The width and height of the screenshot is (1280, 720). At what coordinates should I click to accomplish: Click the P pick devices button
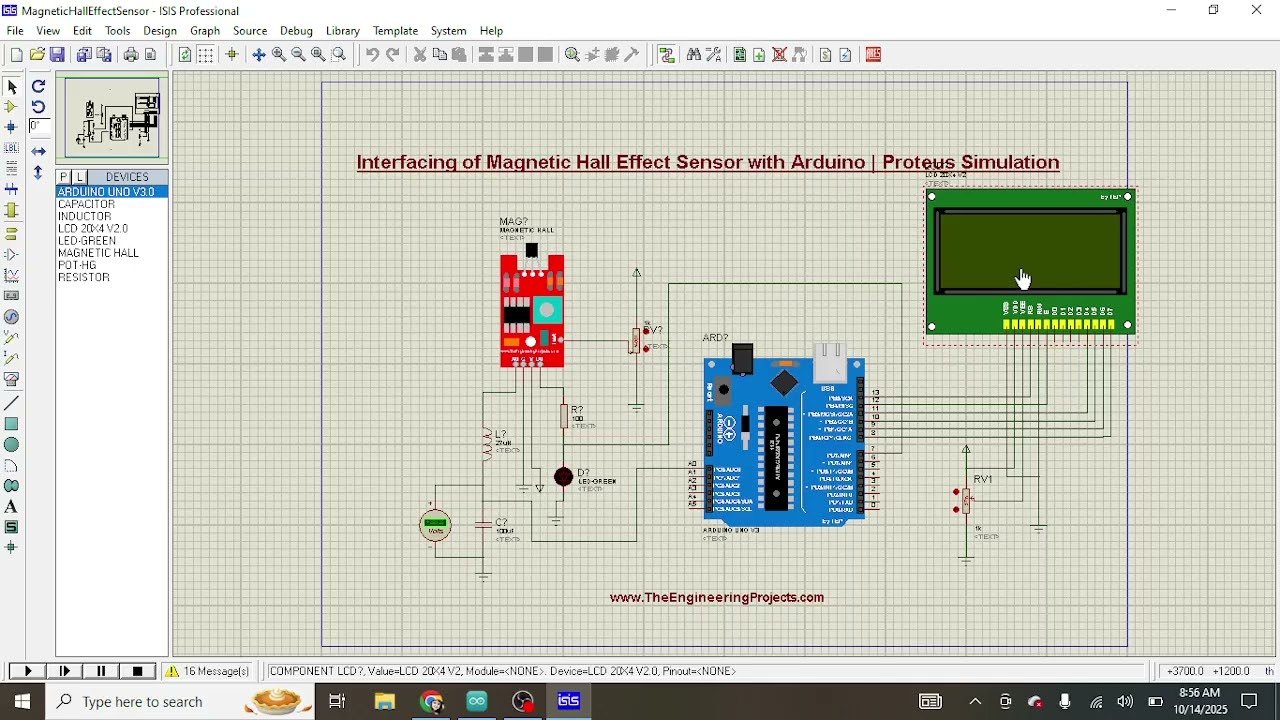tap(64, 177)
